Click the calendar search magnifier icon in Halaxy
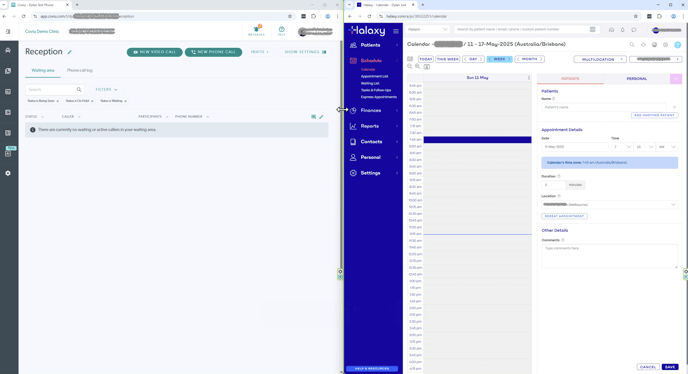Screen dimensions: 688x374 click(x=632, y=45)
